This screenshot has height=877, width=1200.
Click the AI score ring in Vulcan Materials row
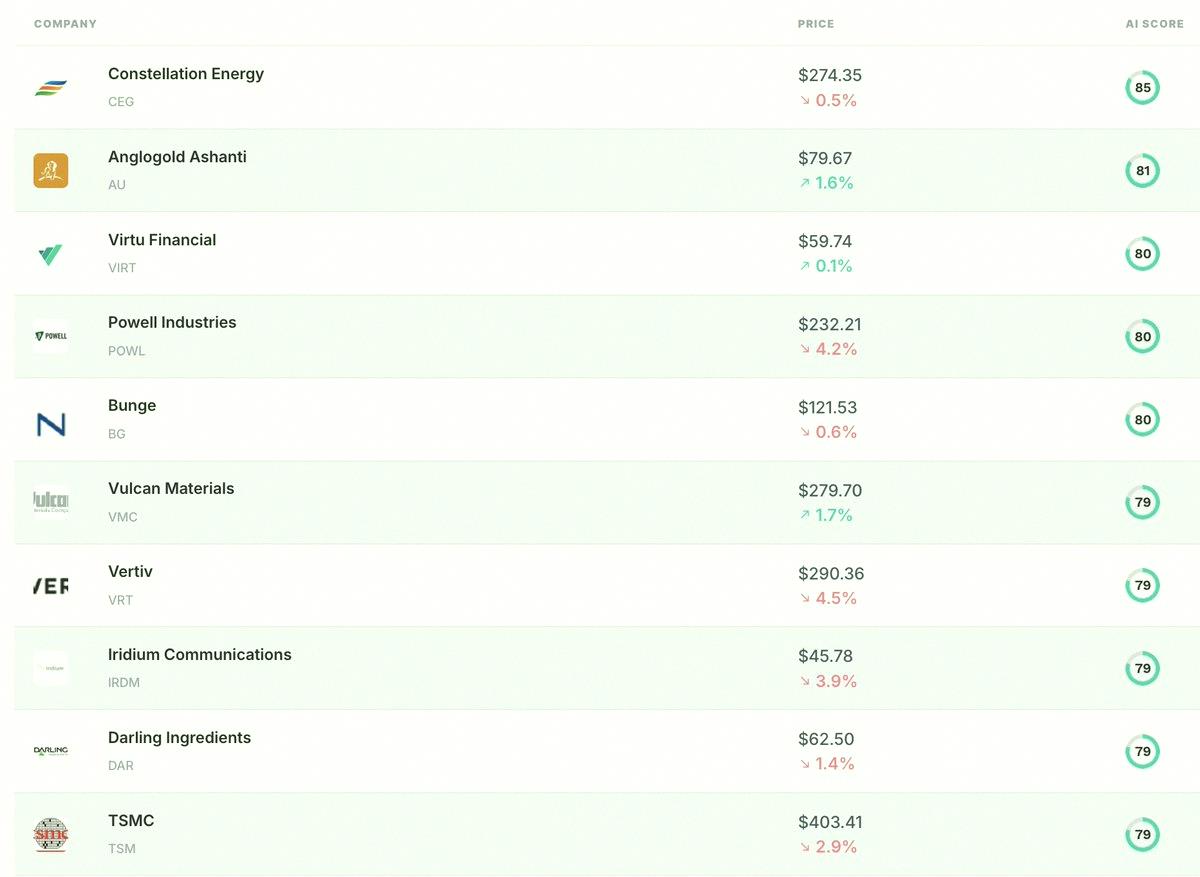pyautogui.click(x=1143, y=503)
